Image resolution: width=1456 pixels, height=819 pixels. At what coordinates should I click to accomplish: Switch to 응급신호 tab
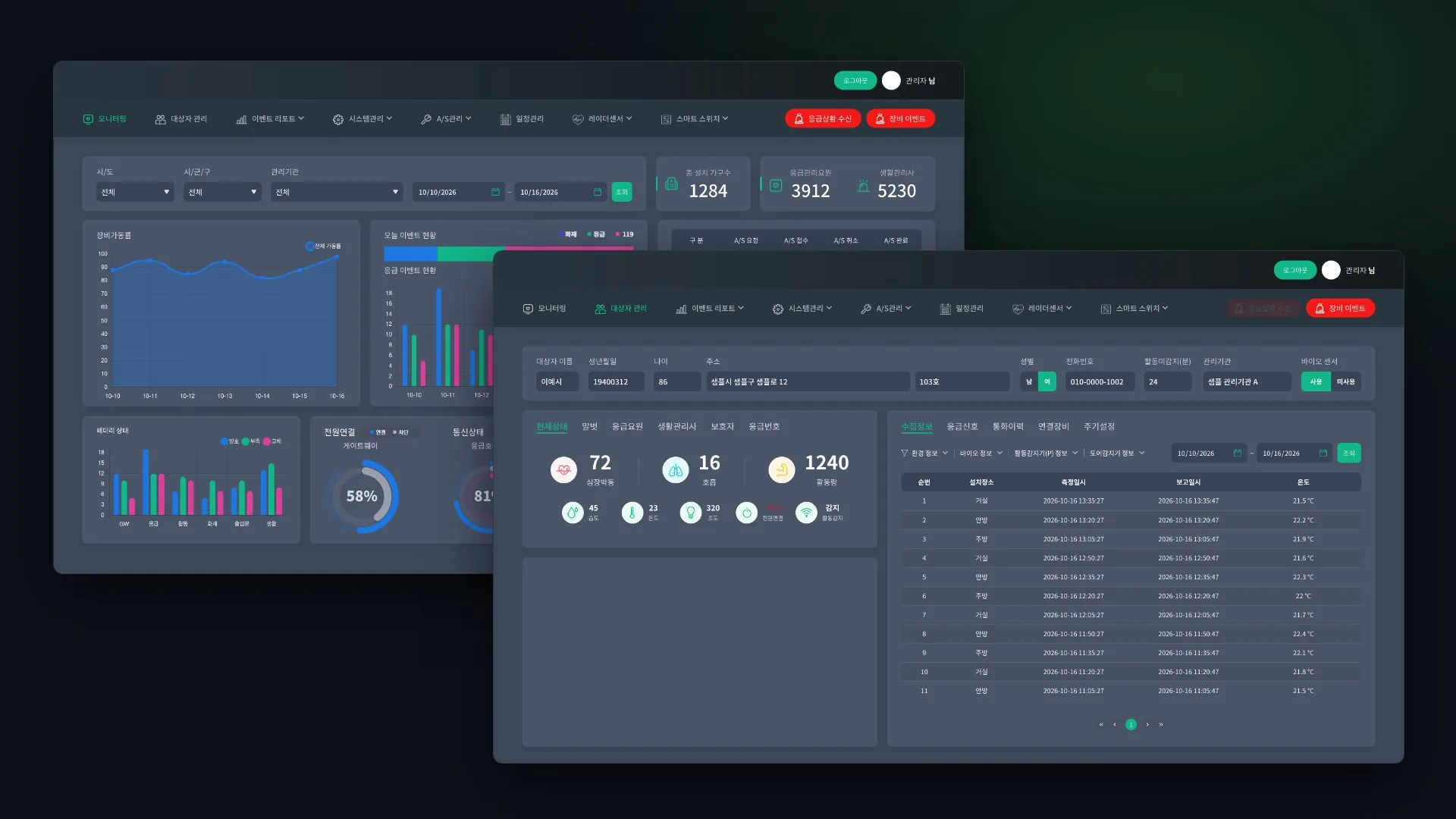pos(962,426)
